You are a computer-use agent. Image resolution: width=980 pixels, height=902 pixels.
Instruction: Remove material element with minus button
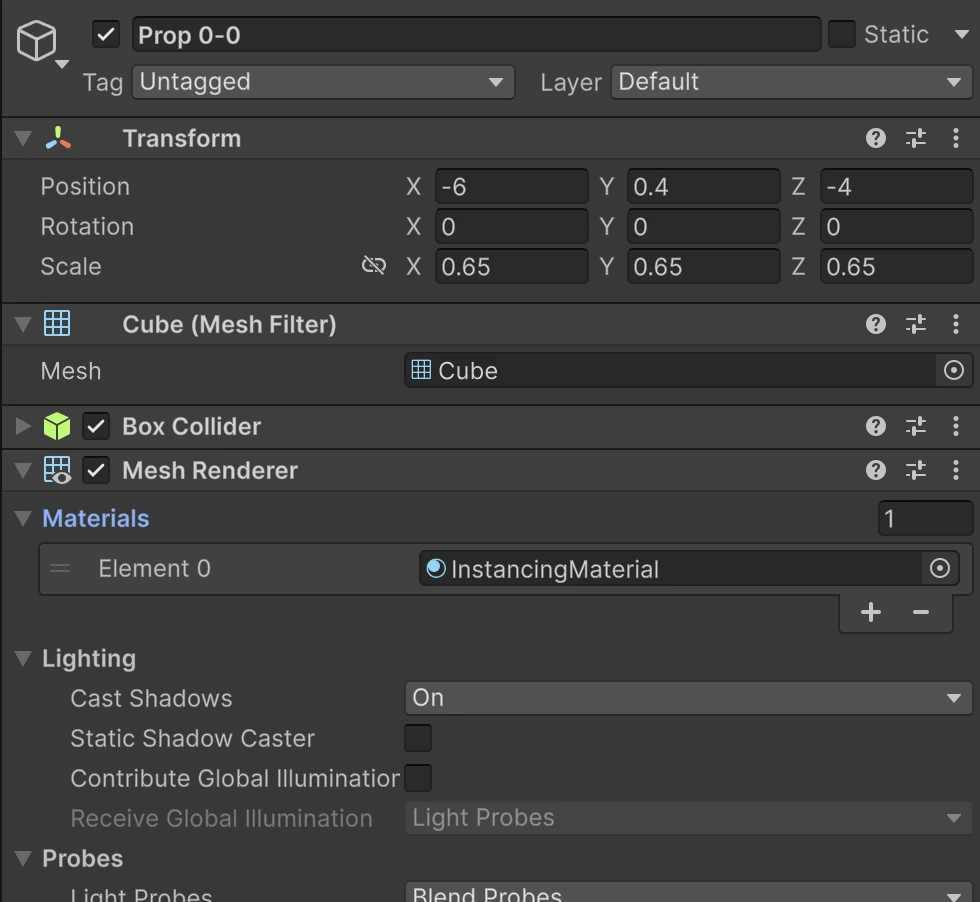pos(921,612)
